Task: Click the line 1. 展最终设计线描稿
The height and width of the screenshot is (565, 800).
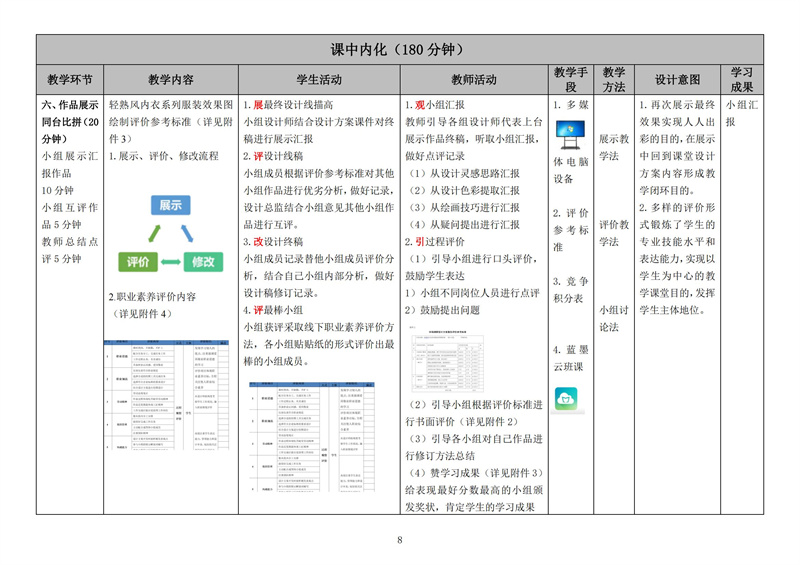Action: pos(288,105)
